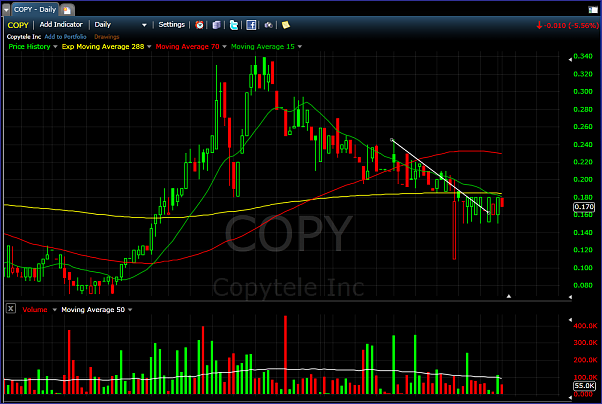The height and width of the screenshot is (404, 602).
Task: Click the Copytele Inc company name
Action: [24, 37]
